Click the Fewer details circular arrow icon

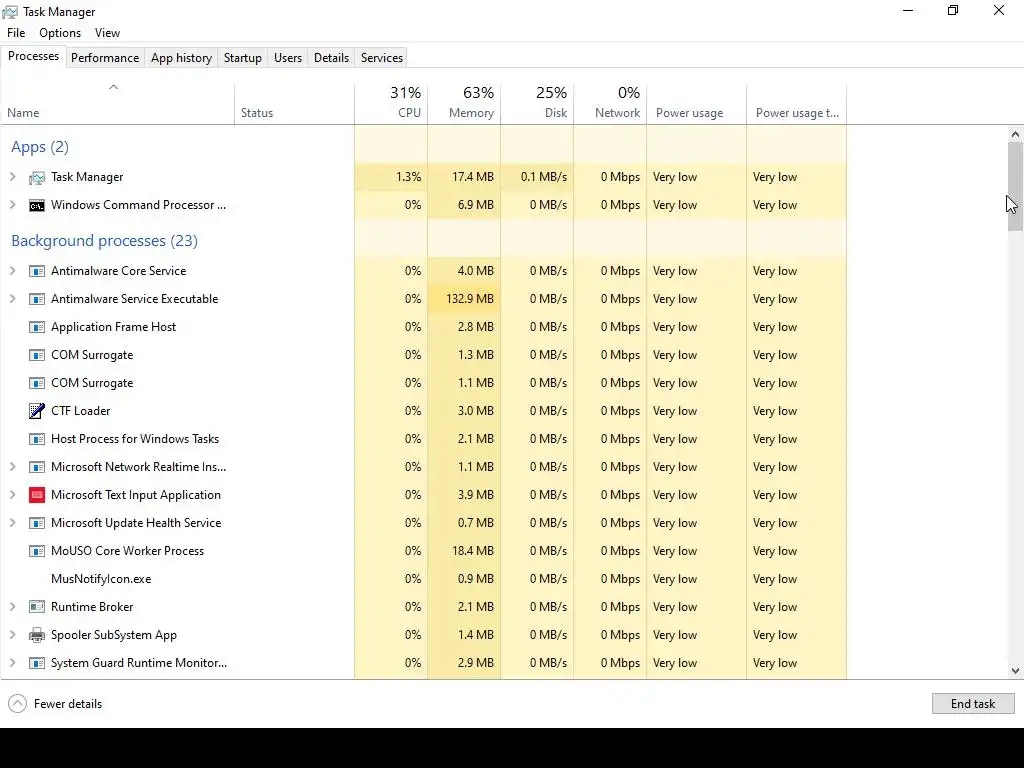pos(18,703)
